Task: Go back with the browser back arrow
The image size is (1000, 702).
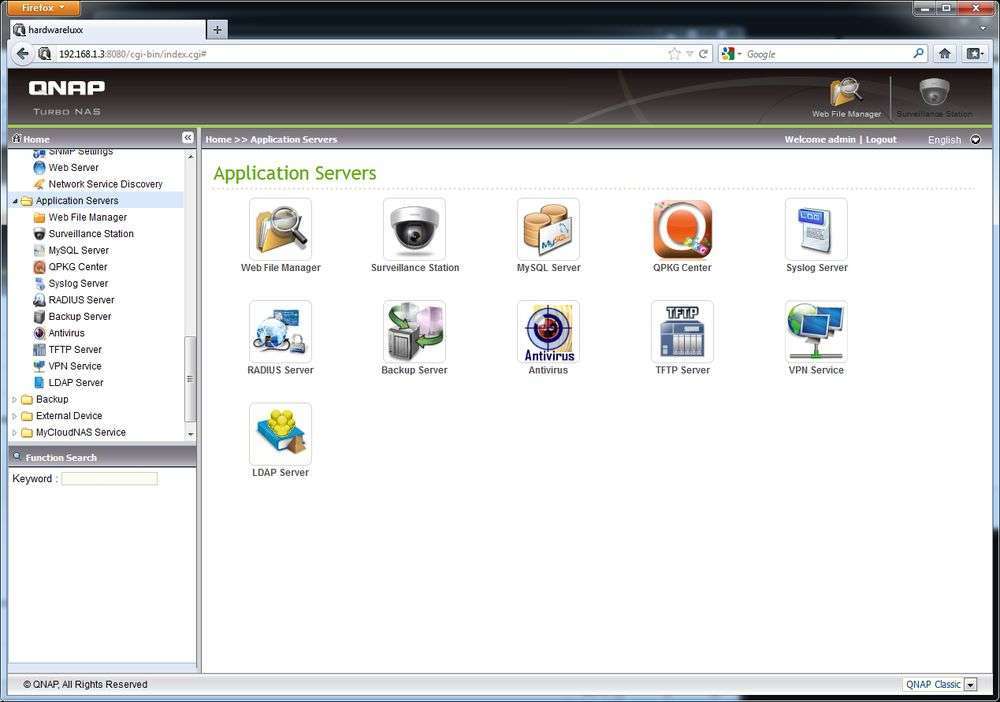Action: (x=23, y=54)
